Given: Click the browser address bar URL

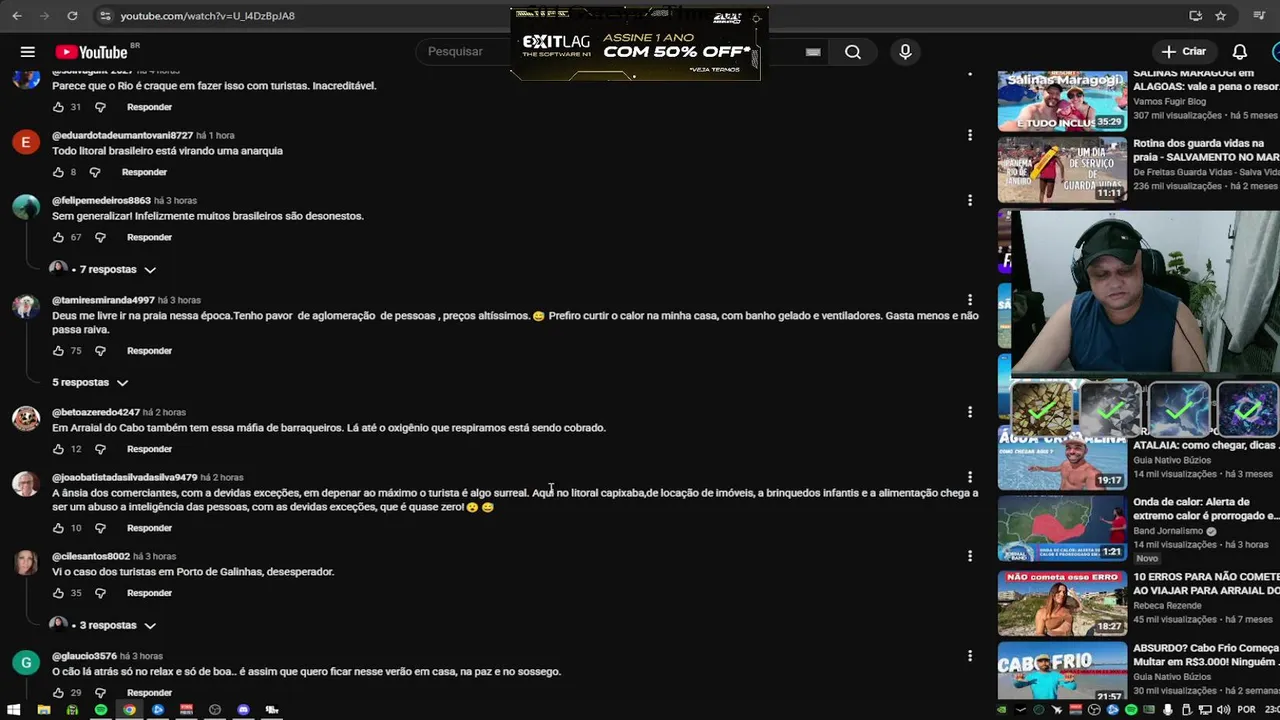Looking at the screenshot, I should (207, 16).
